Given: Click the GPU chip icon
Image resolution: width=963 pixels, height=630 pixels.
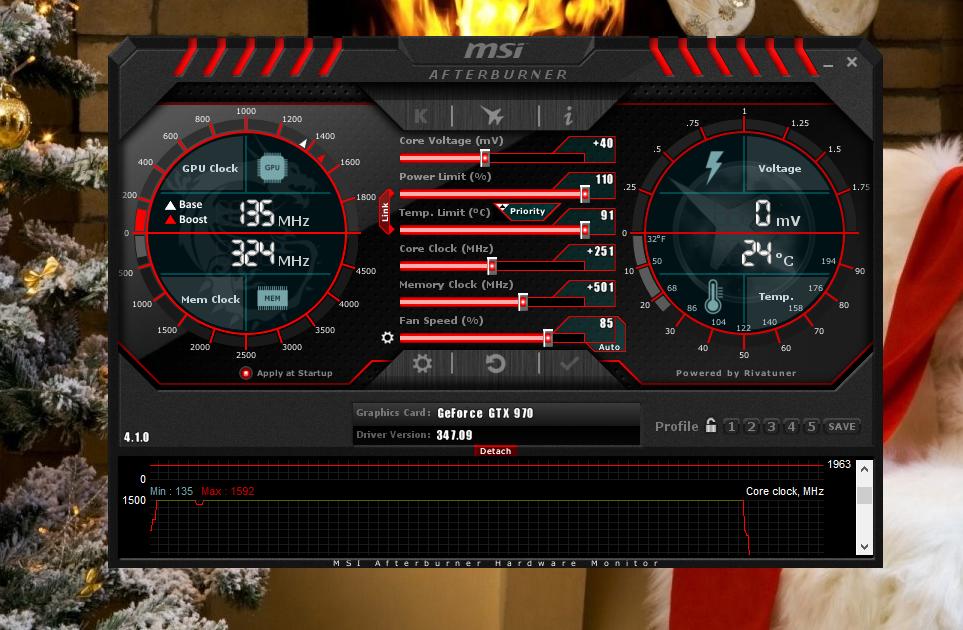Looking at the screenshot, I should [x=272, y=167].
